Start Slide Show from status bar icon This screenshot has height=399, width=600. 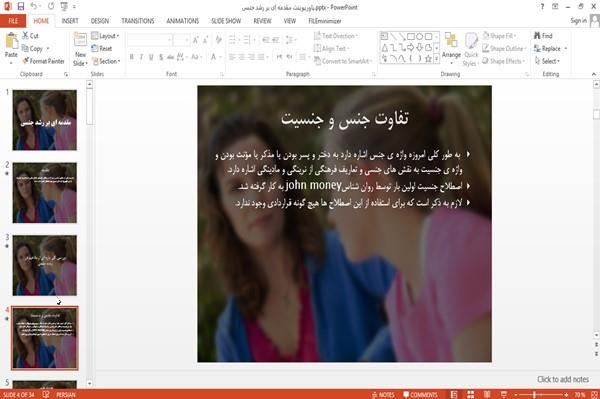click(x=504, y=394)
